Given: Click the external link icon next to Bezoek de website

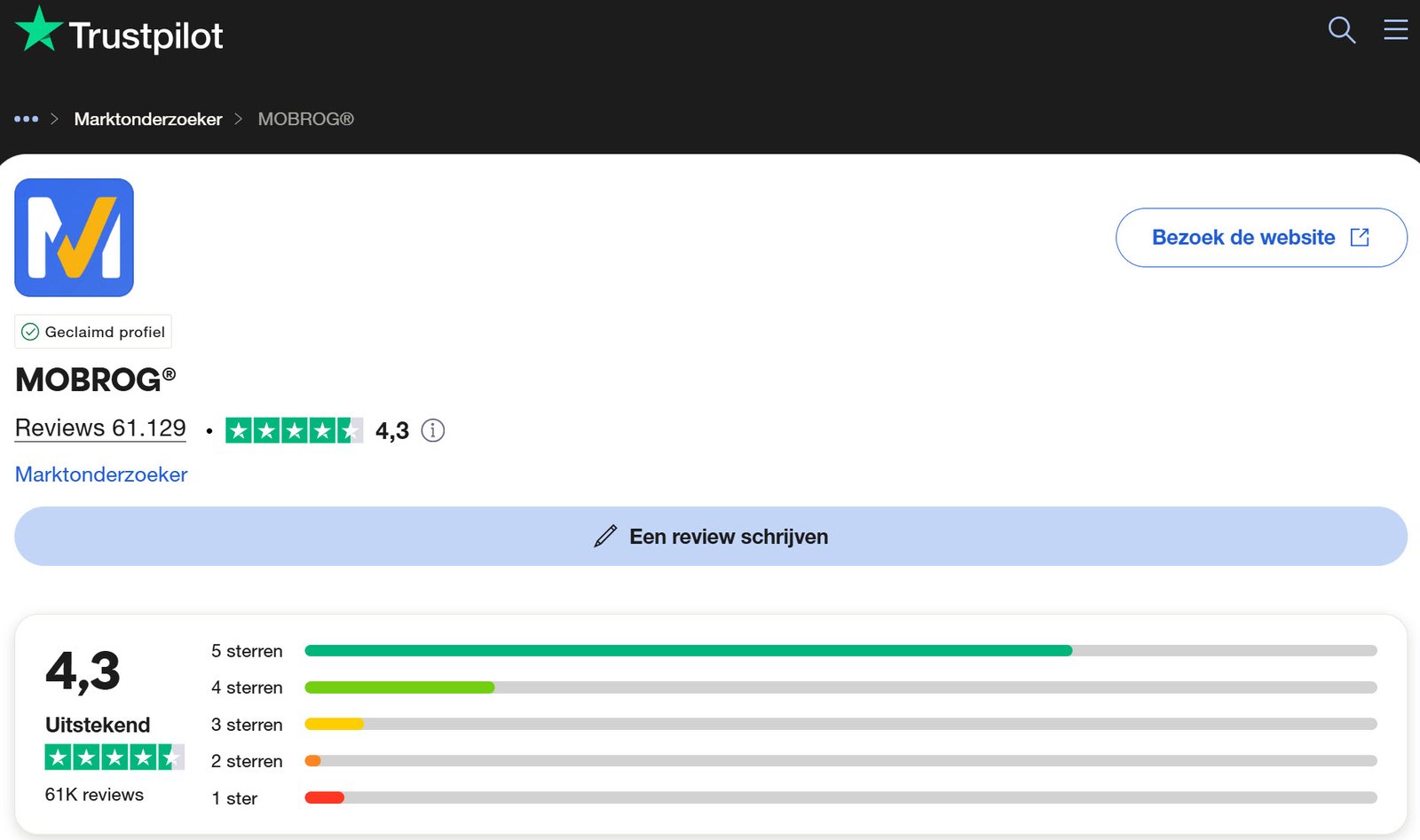Looking at the screenshot, I should [x=1360, y=237].
